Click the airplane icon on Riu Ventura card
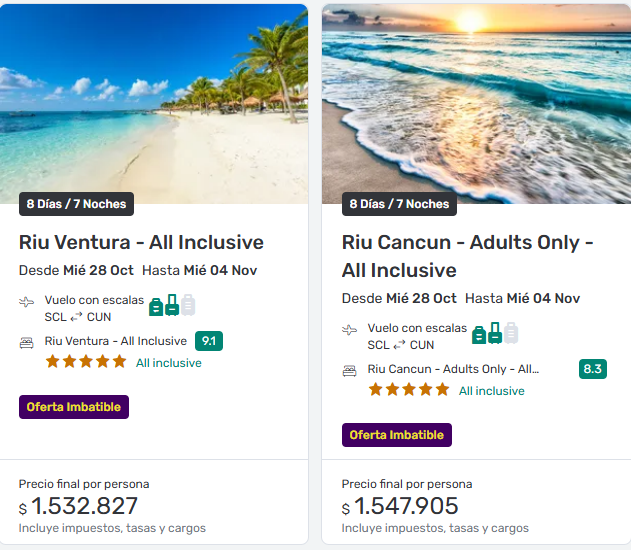This screenshot has width=631, height=550. (27, 301)
